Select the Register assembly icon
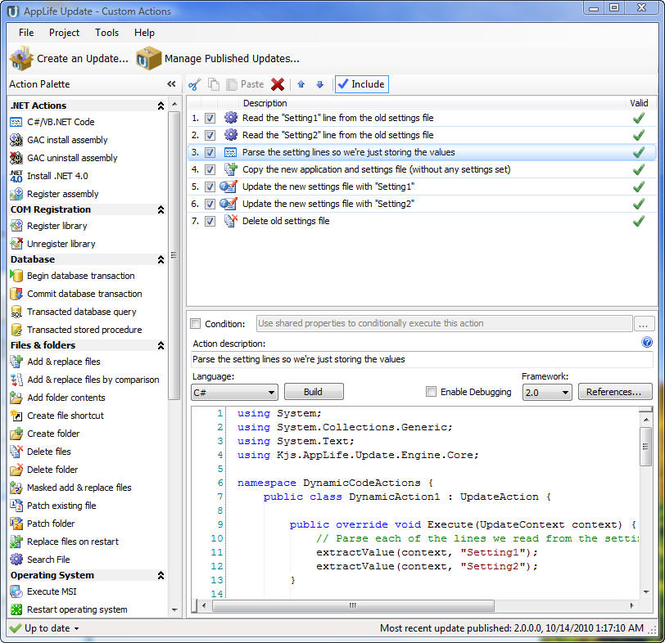665x643 pixels. click(x=16, y=194)
